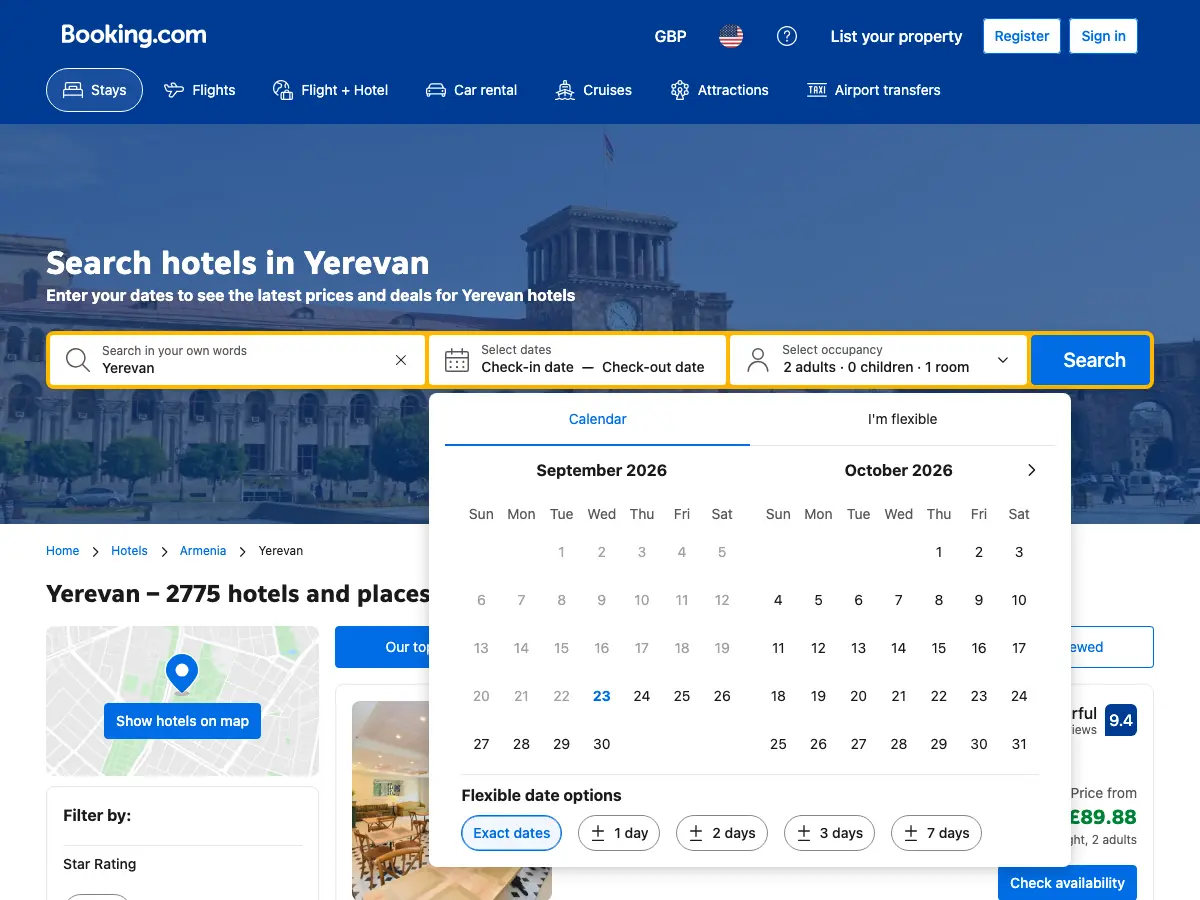Select September 23 in calendar

tap(602, 696)
